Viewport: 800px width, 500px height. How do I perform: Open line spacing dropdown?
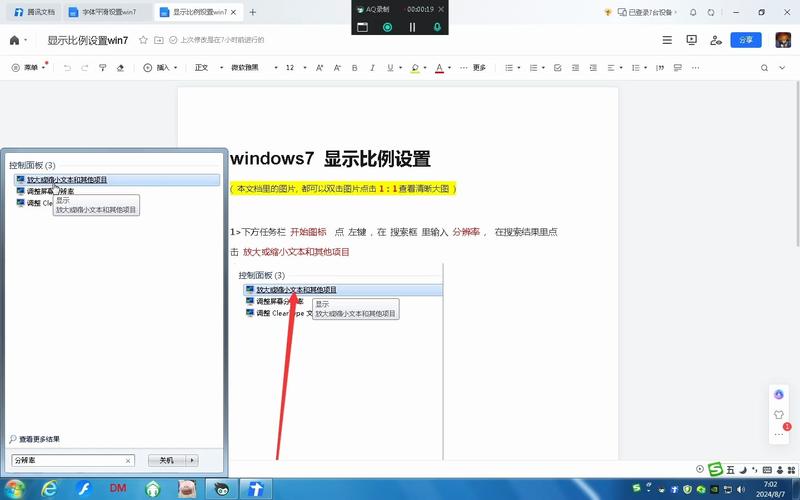(639, 67)
